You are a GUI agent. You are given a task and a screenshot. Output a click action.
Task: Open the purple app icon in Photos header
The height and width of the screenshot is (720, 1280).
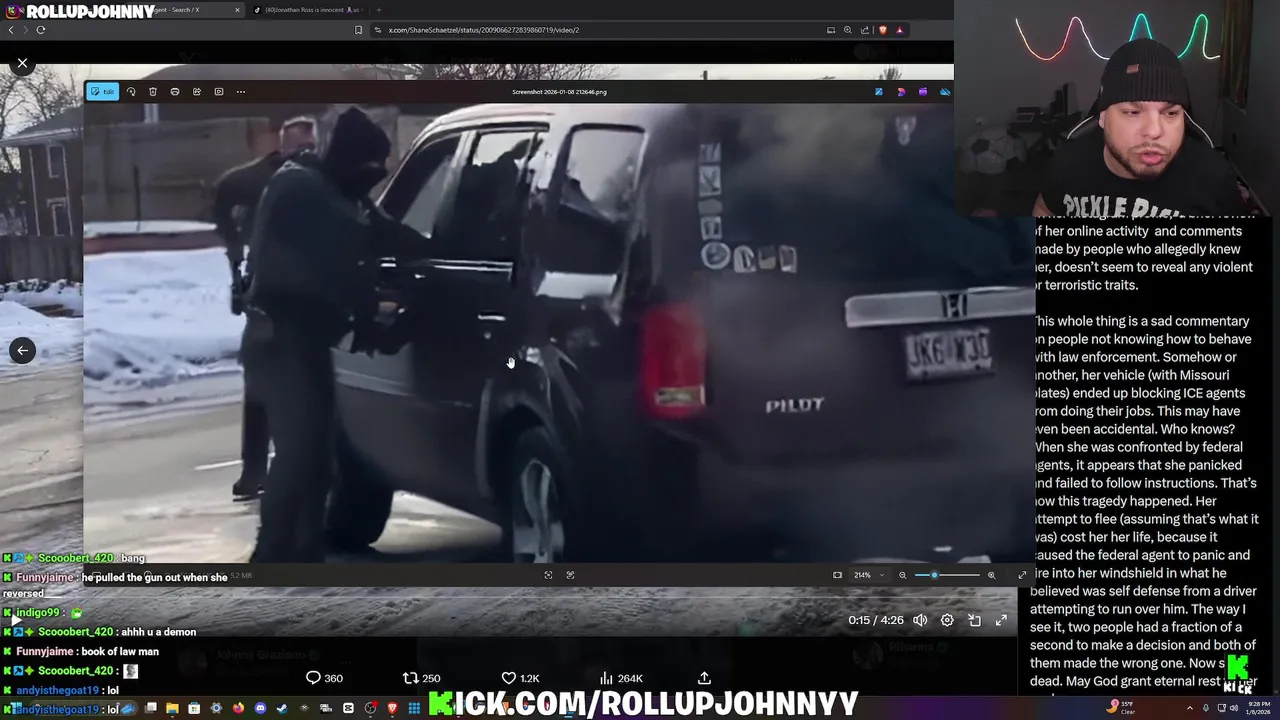click(923, 92)
